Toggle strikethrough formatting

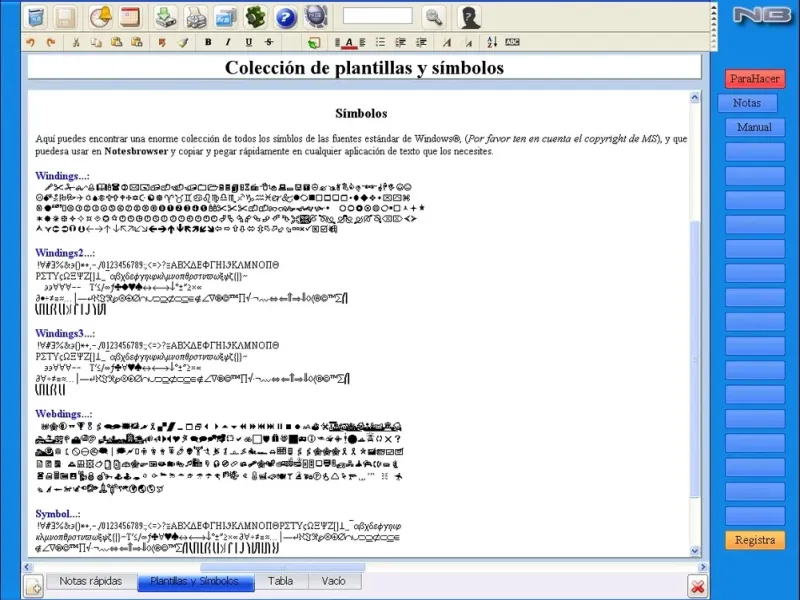coord(269,42)
